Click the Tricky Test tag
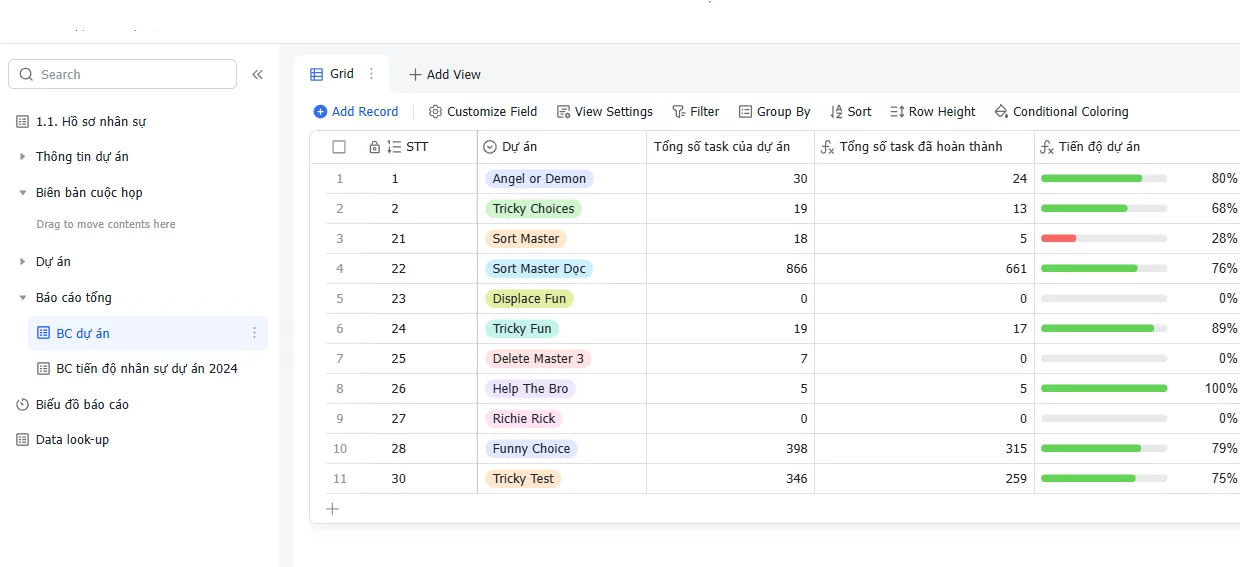Image resolution: width=1240 pixels, height=567 pixels. tap(523, 479)
